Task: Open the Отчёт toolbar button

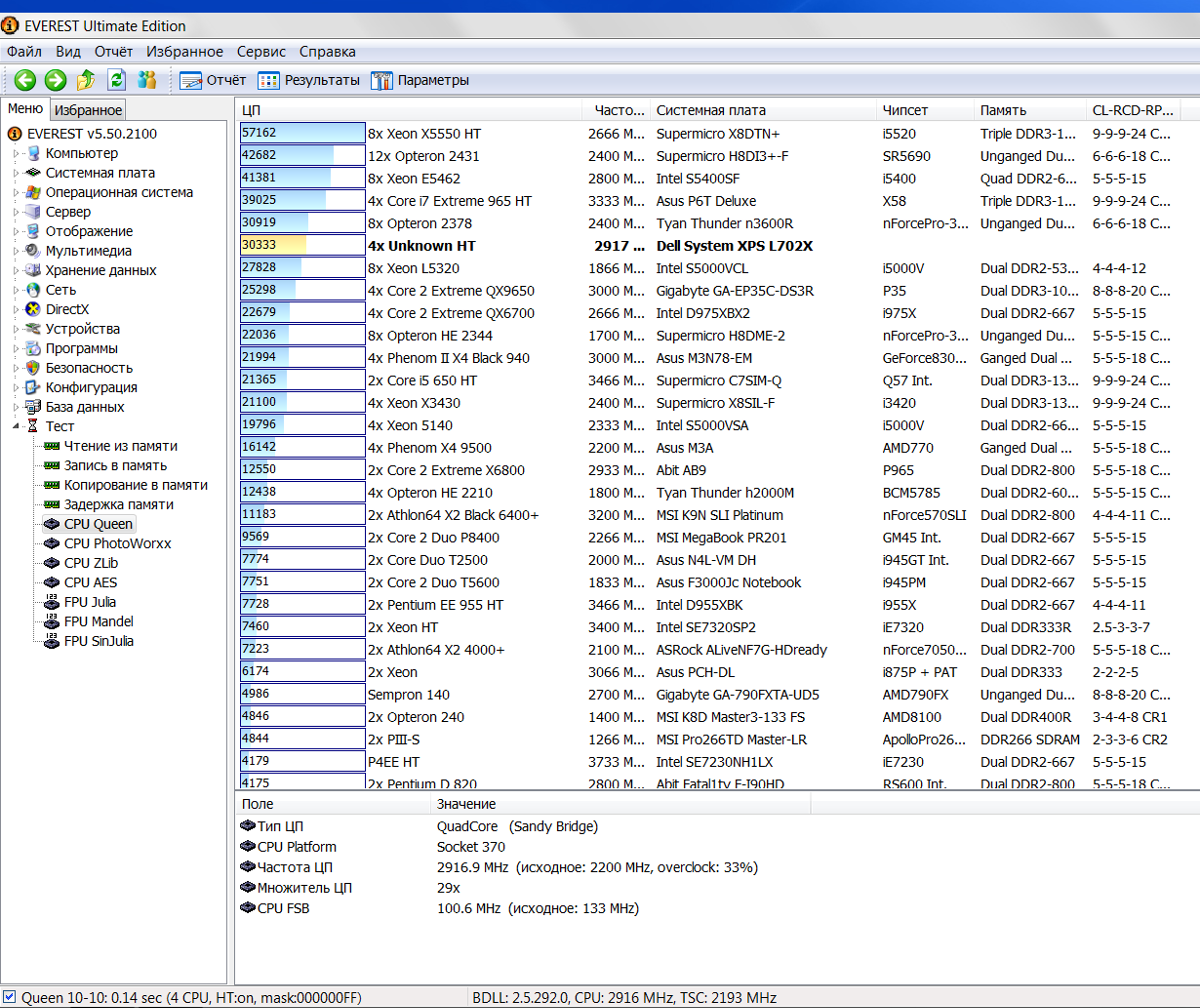Action: point(213,80)
